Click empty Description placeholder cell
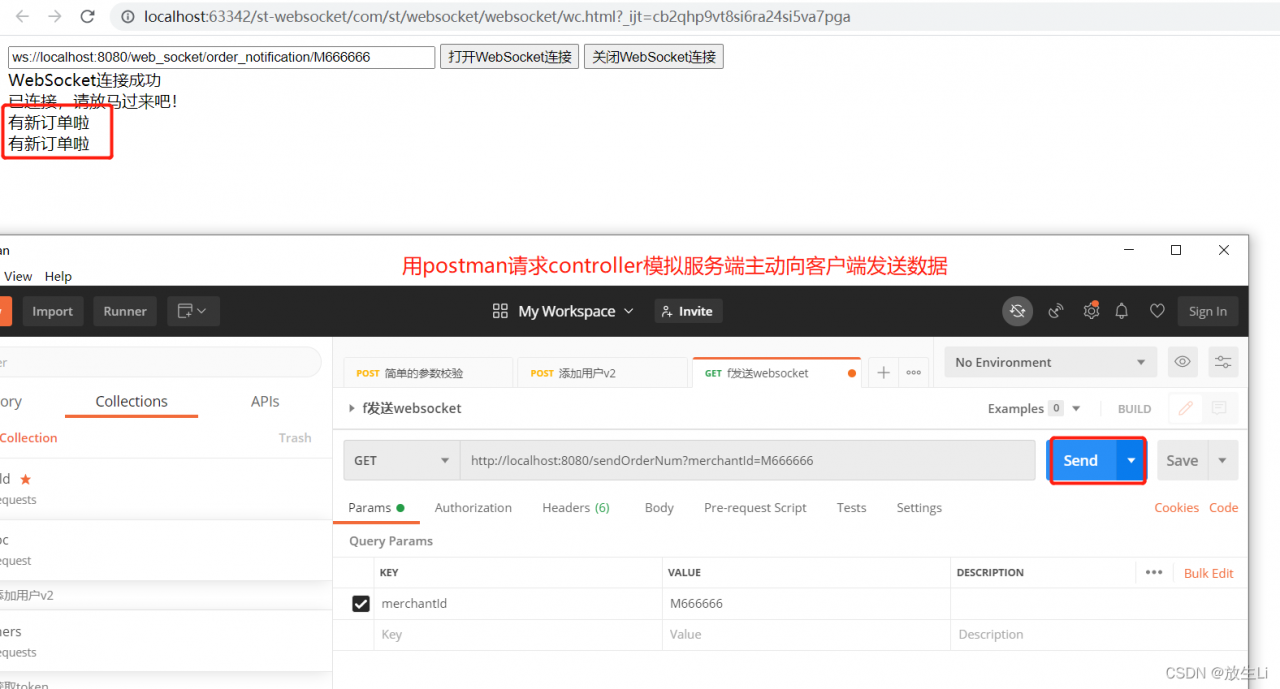The height and width of the screenshot is (689, 1280). 1098,634
